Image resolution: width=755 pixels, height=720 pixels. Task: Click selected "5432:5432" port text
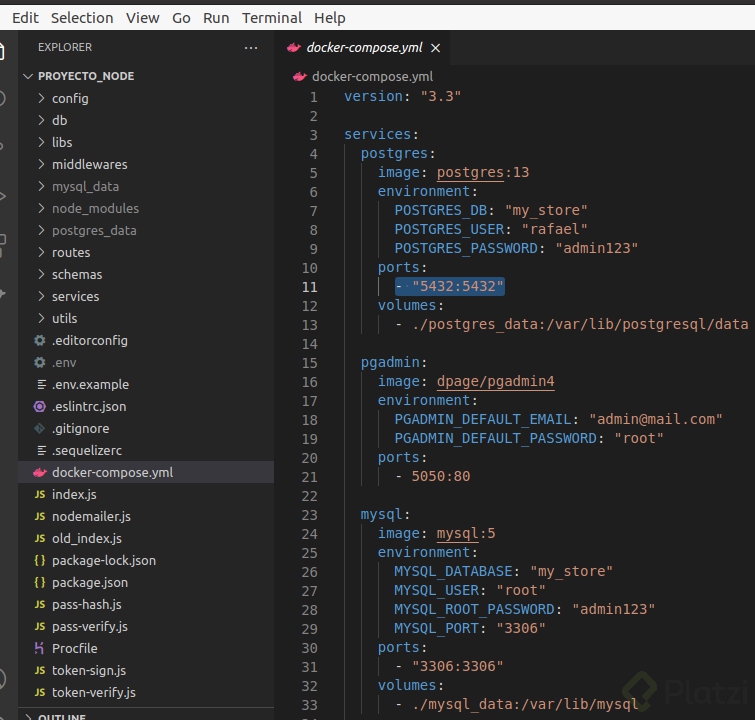coord(458,287)
